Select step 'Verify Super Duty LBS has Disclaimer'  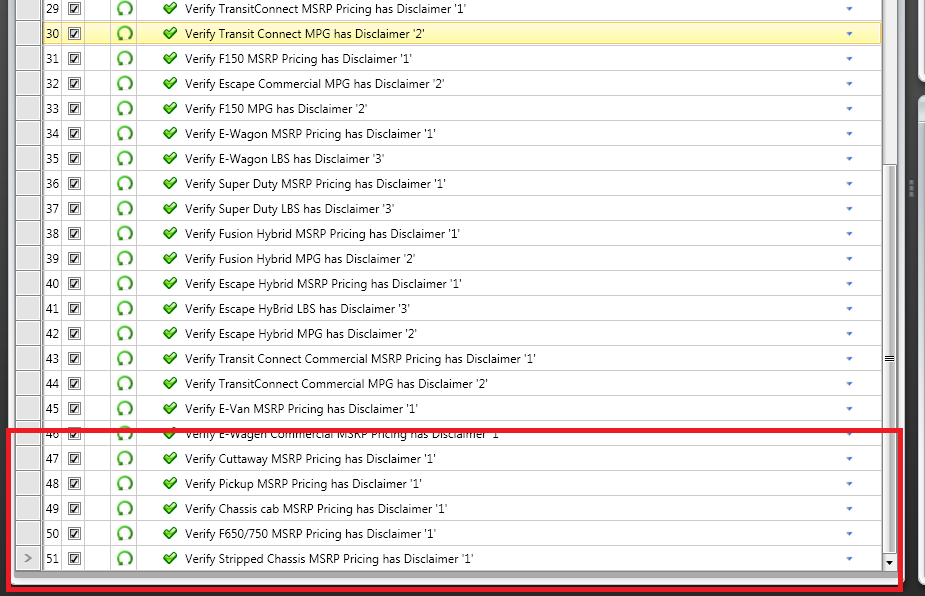click(x=290, y=209)
